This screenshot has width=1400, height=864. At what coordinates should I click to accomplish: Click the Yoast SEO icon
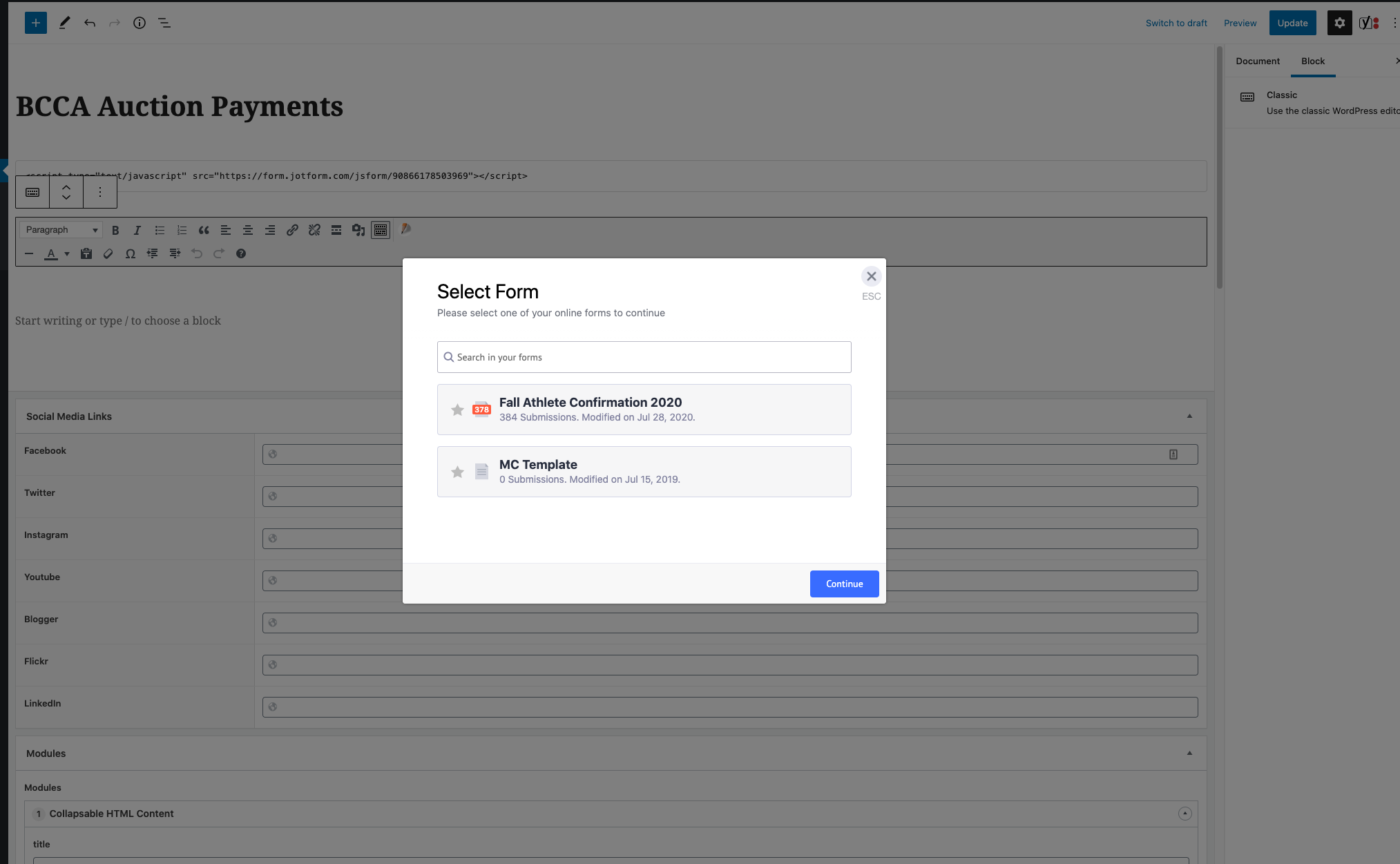tap(1368, 23)
